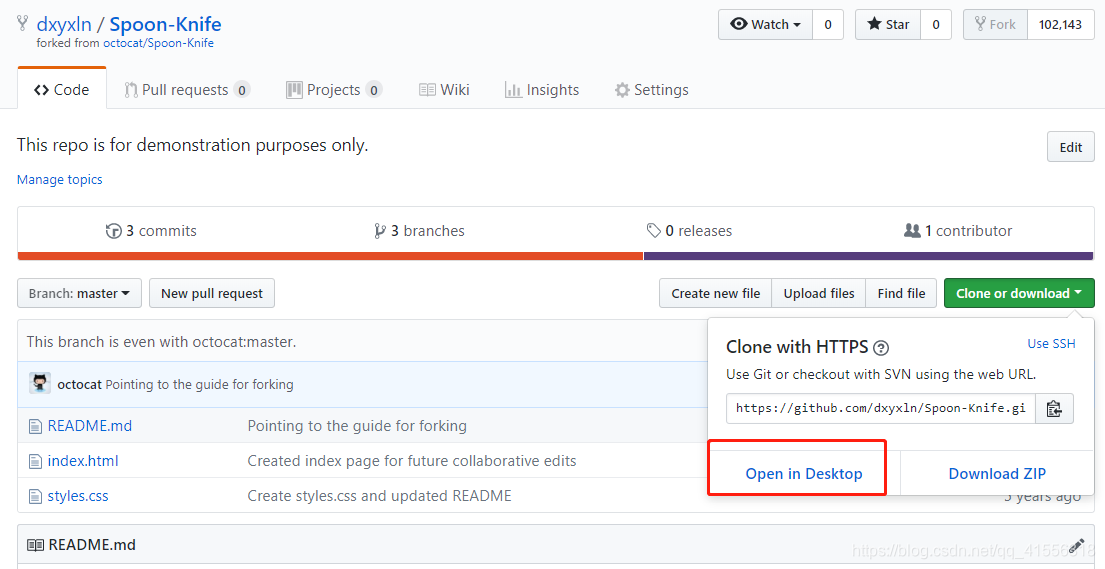Click New pull request button
The height and width of the screenshot is (569, 1105).
pyautogui.click(x=212, y=293)
